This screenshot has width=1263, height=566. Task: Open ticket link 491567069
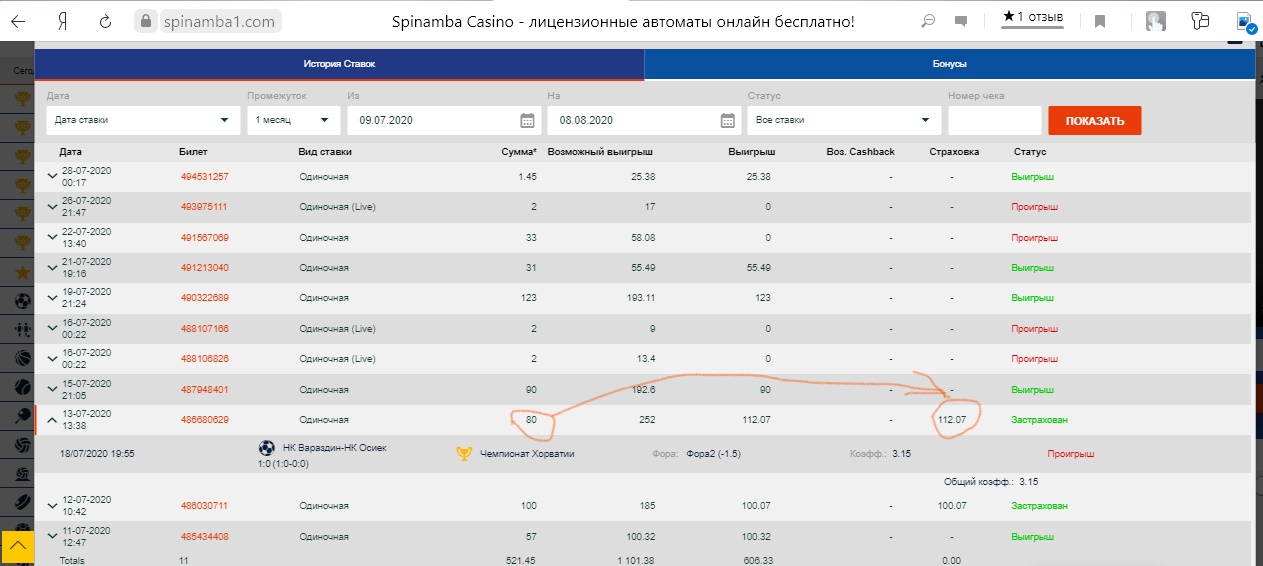point(205,238)
